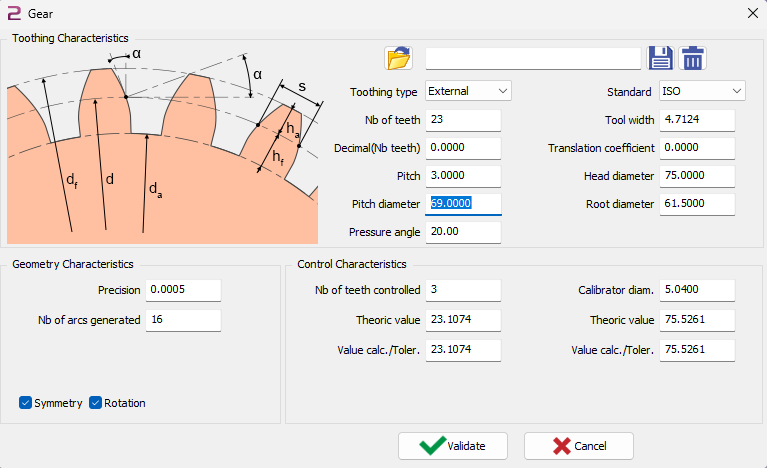Click the Cancel button
767x468 pixels.
579,446
